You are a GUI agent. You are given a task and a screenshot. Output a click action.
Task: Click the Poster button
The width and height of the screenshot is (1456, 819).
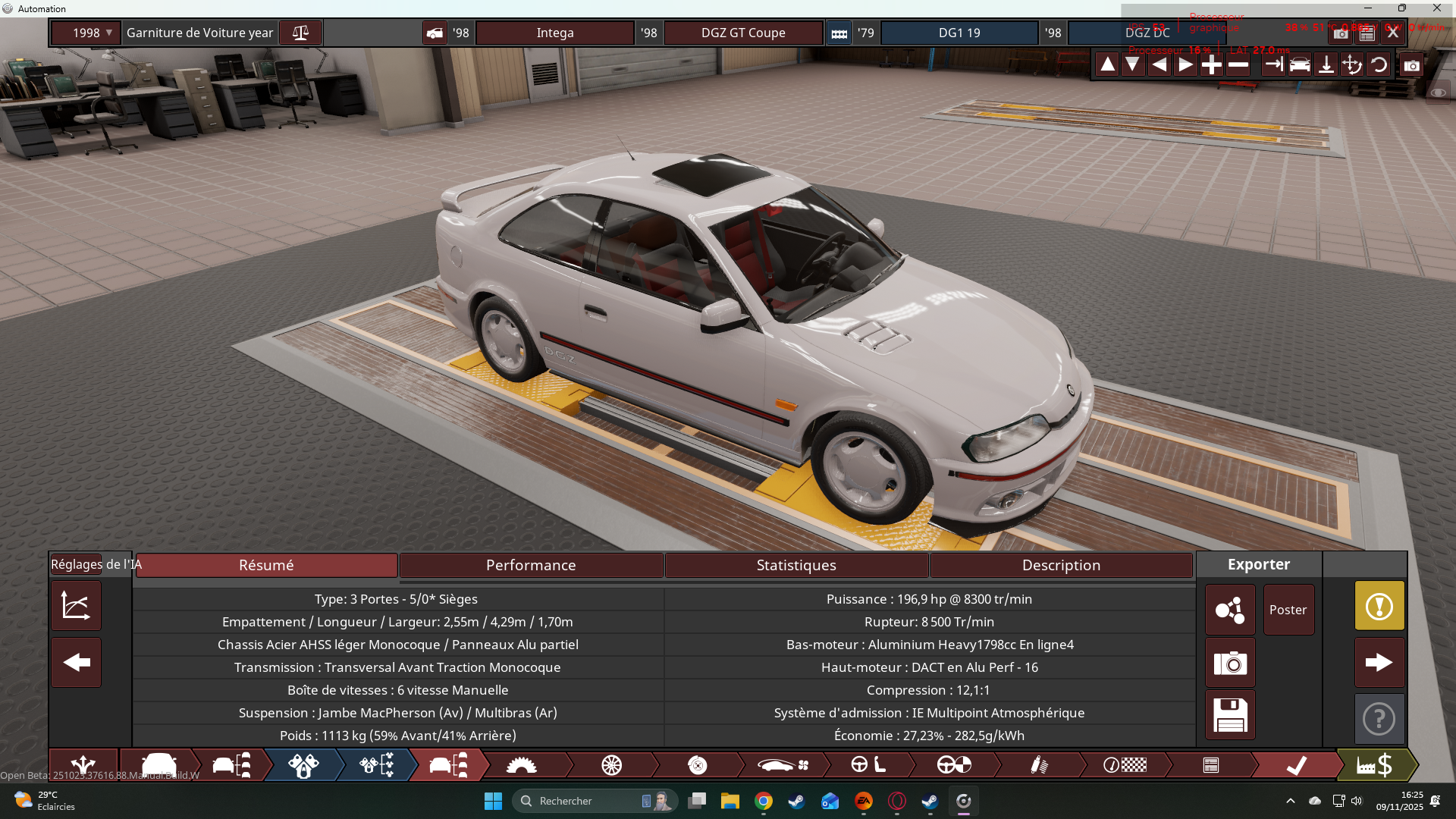tap(1288, 610)
